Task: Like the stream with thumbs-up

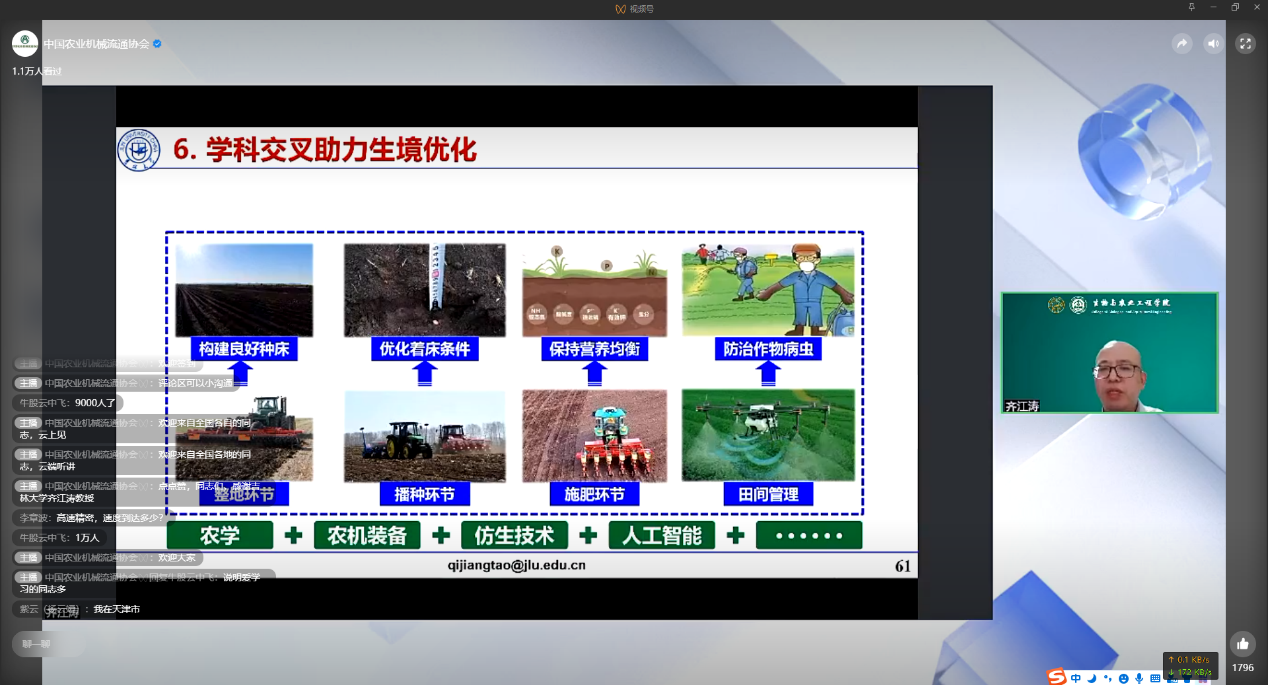Action: 1242,644
